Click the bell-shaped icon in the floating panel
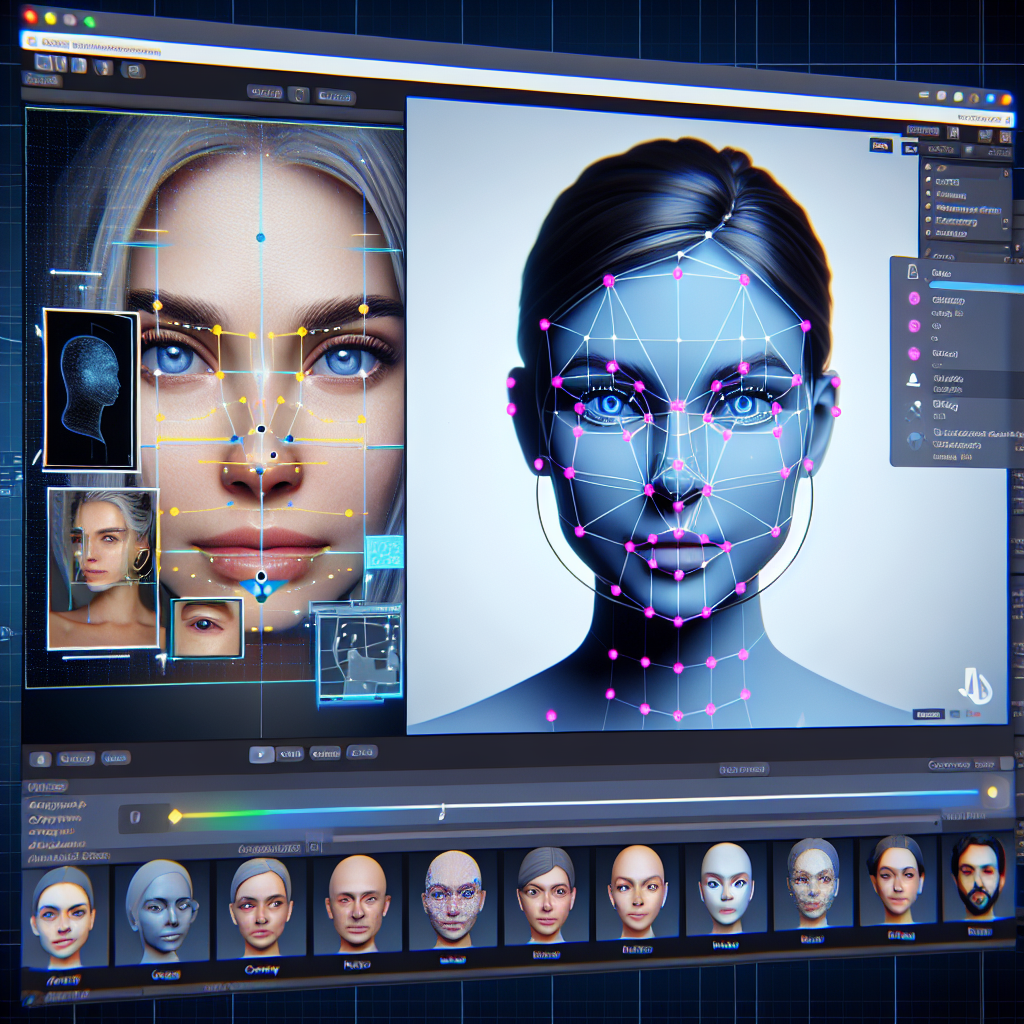Image resolution: width=1024 pixels, height=1024 pixels. (x=915, y=378)
